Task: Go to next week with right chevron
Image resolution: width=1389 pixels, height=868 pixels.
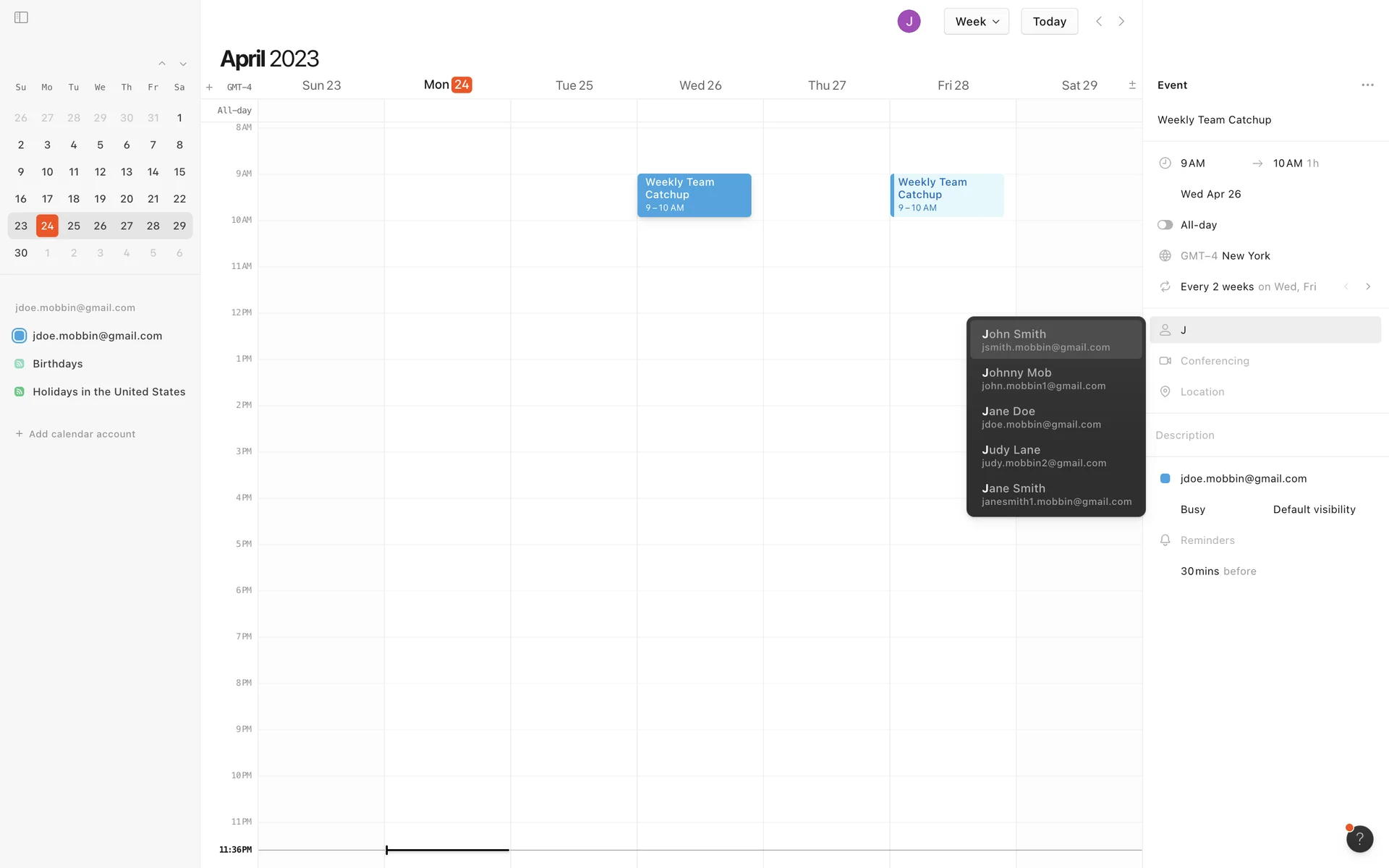Action: point(1121,22)
